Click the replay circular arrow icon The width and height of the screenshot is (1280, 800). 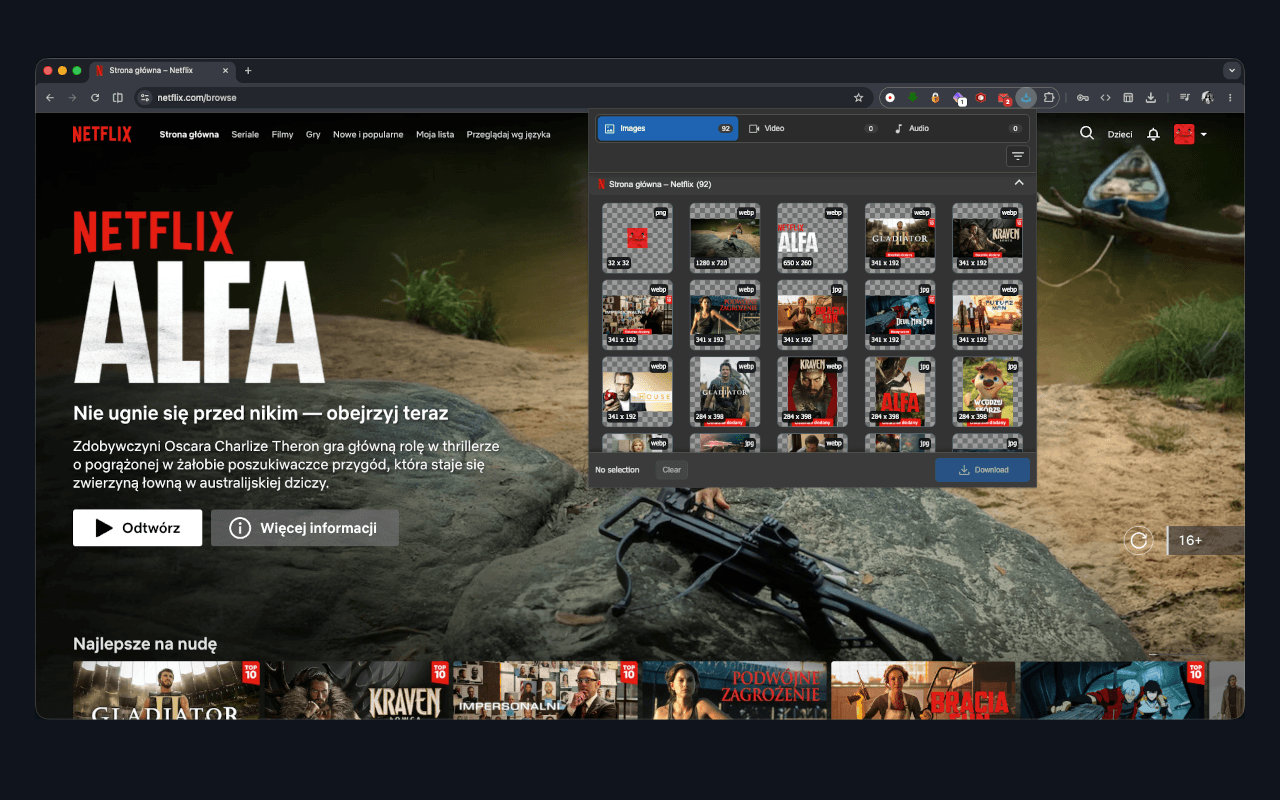(x=1138, y=541)
